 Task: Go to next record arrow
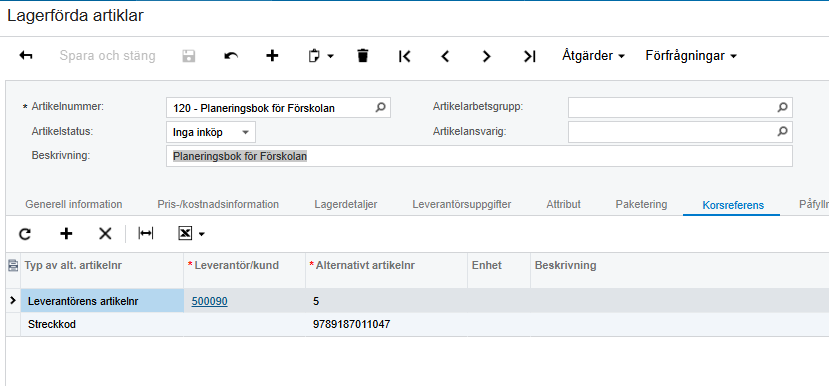(486, 56)
